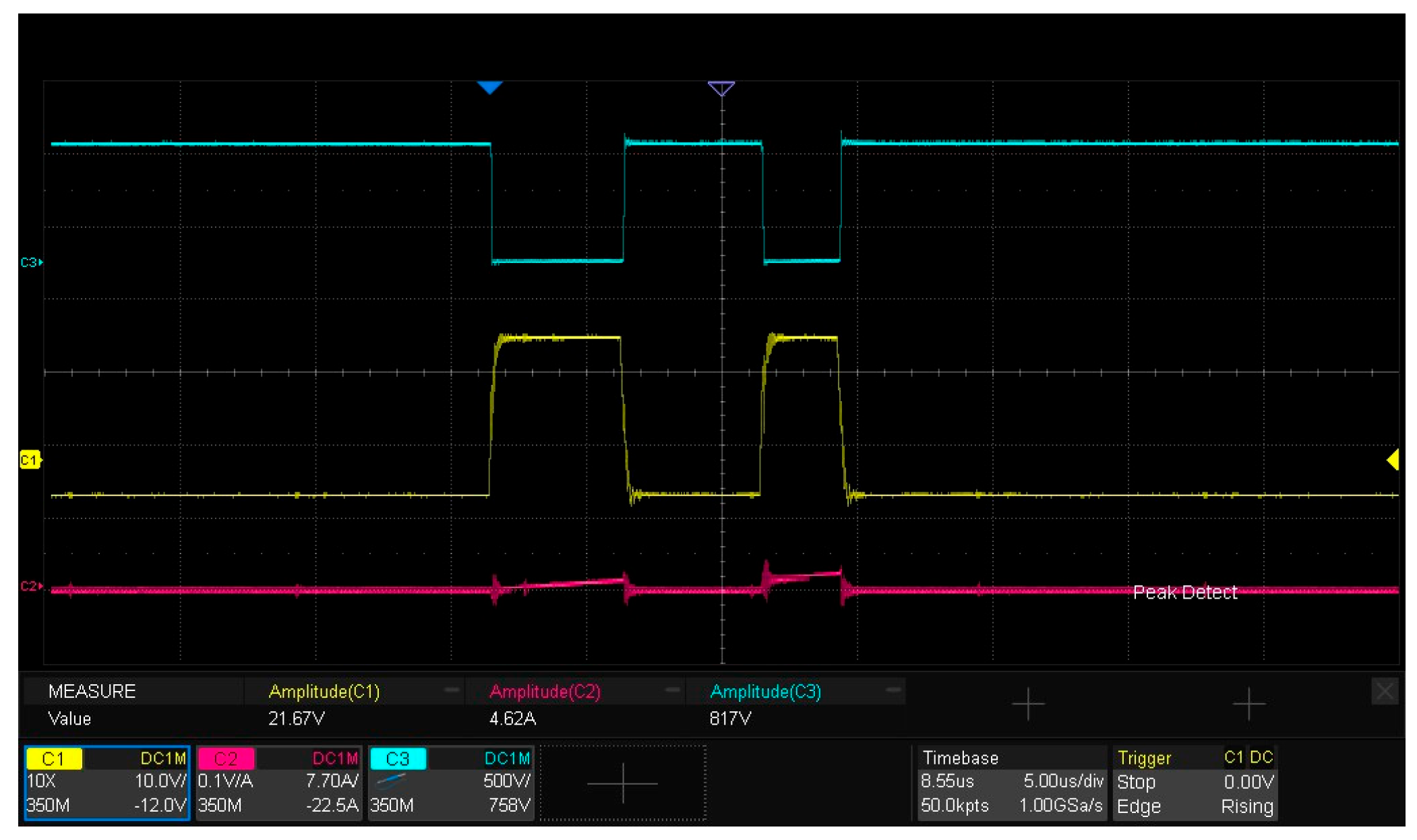Open the C1 10.0V/div scale setting
The image size is (1417, 840).
click(159, 781)
